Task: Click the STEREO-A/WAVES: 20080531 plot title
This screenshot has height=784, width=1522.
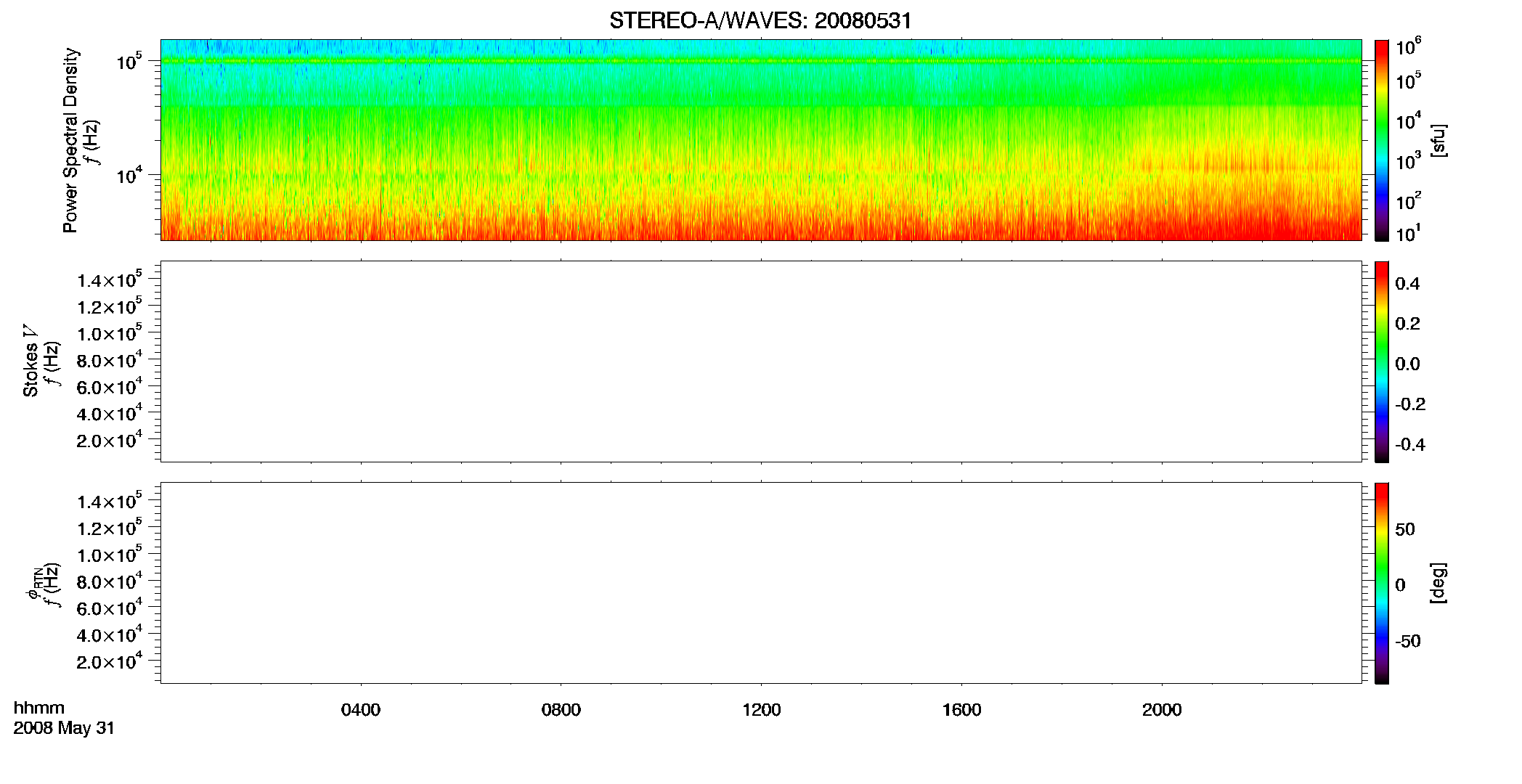Action: [x=760, y=21]
